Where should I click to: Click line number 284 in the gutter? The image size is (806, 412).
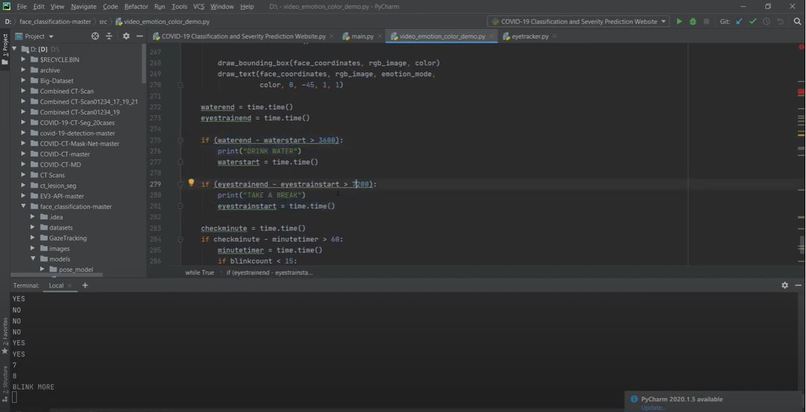click(x=155, y=239)
